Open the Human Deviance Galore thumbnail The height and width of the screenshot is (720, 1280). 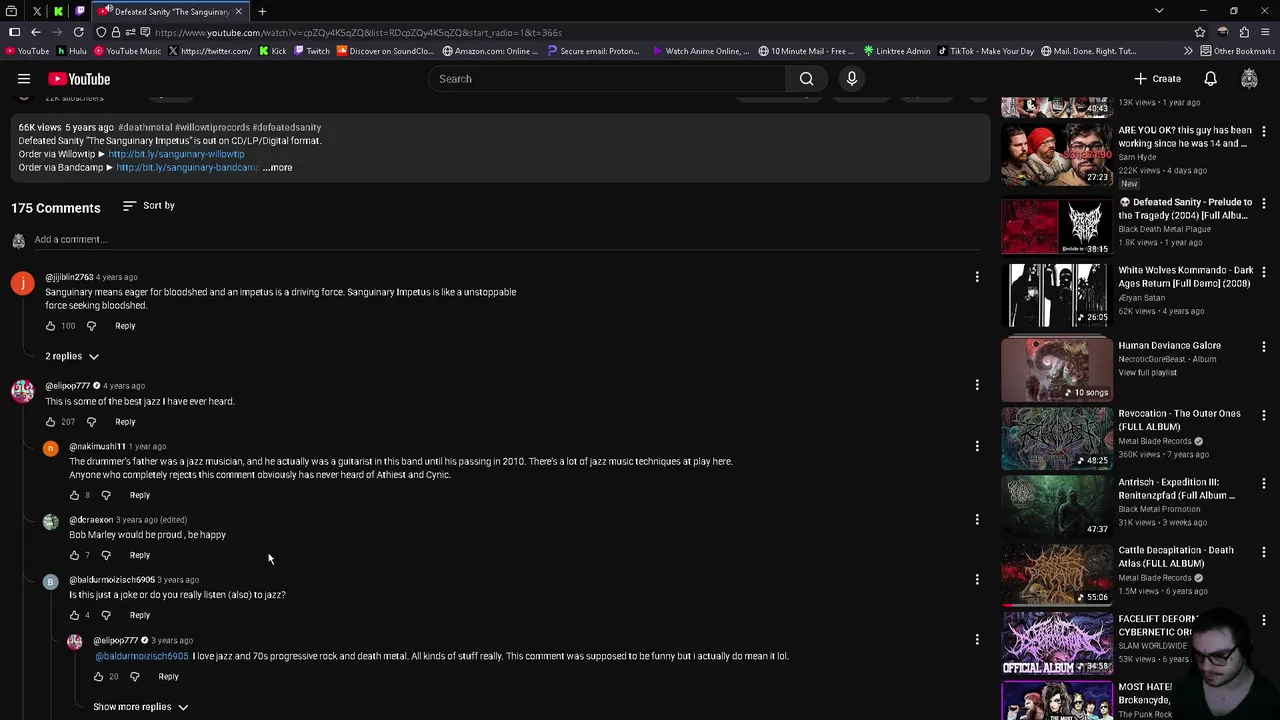(1056, 369)
